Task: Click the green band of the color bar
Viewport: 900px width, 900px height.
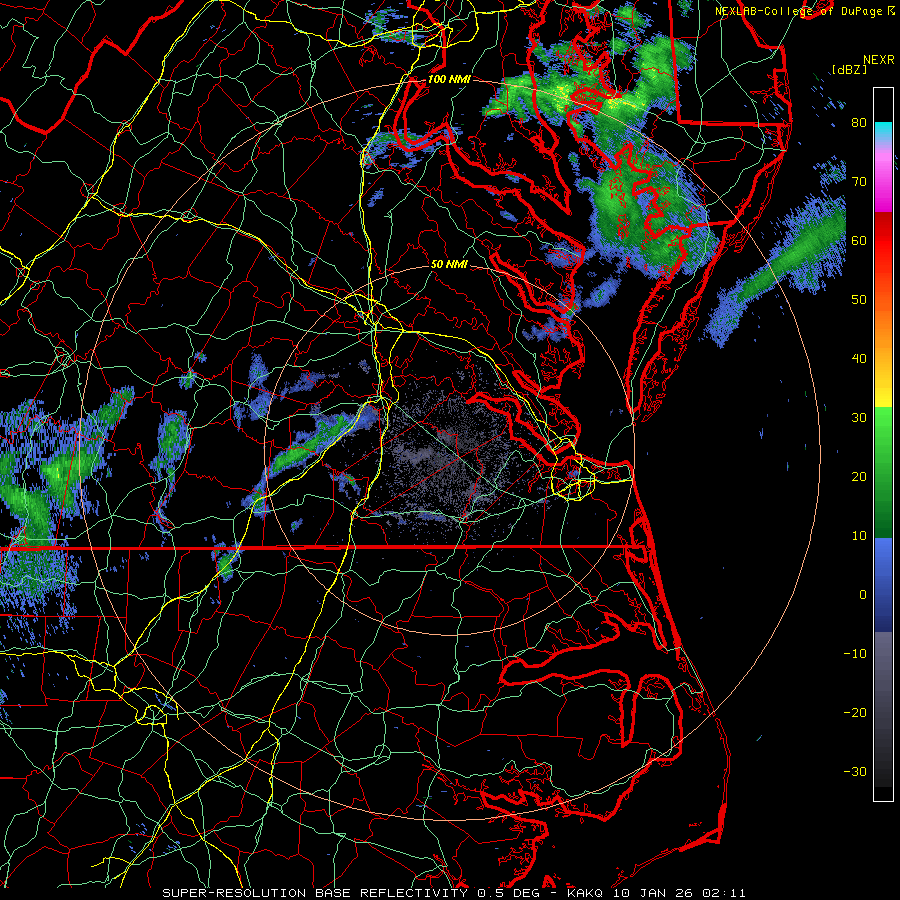Action: [x=883, y=472]
